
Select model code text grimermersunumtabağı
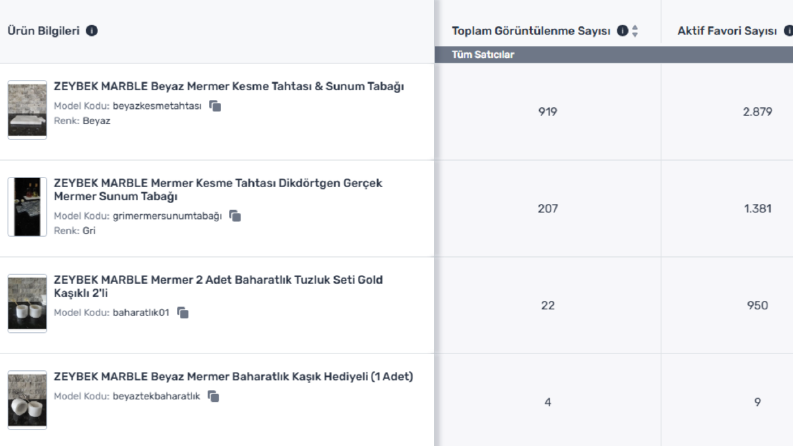pos(167,216)
